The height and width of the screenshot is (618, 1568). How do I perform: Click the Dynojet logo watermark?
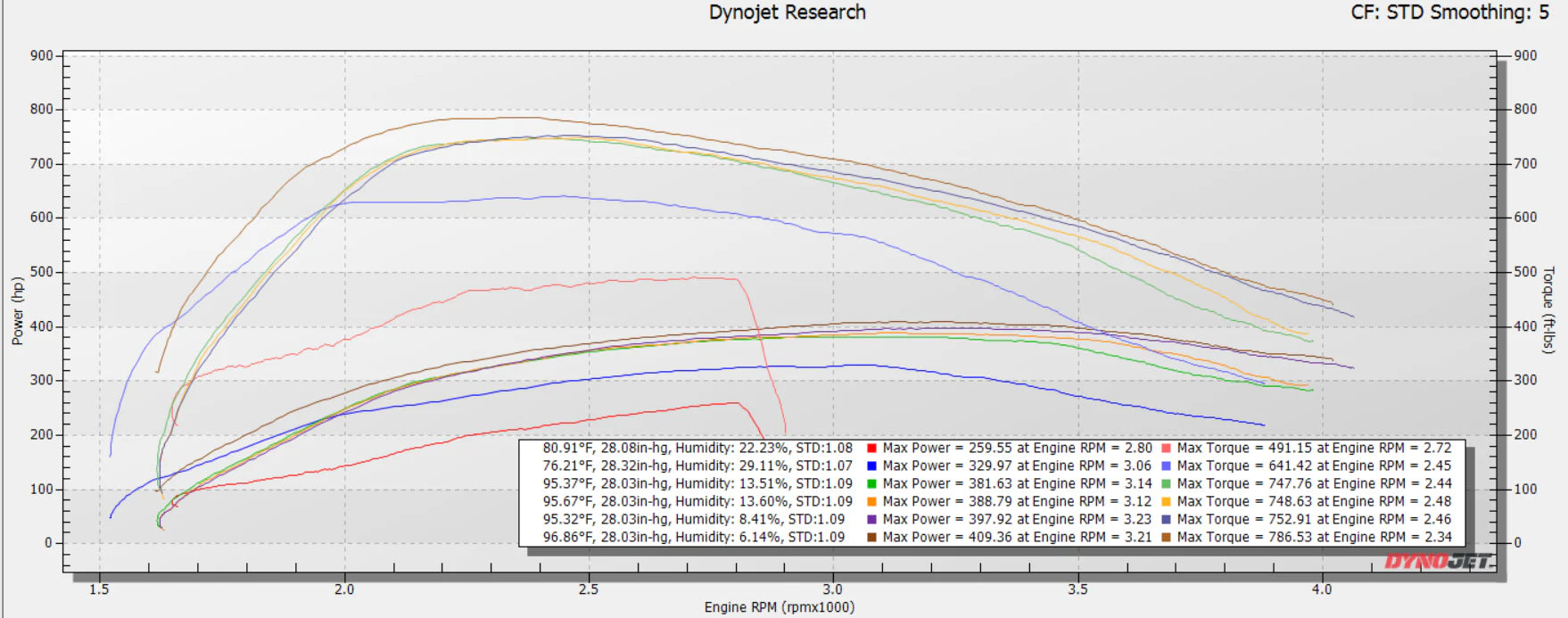[x=1438, y=561]
